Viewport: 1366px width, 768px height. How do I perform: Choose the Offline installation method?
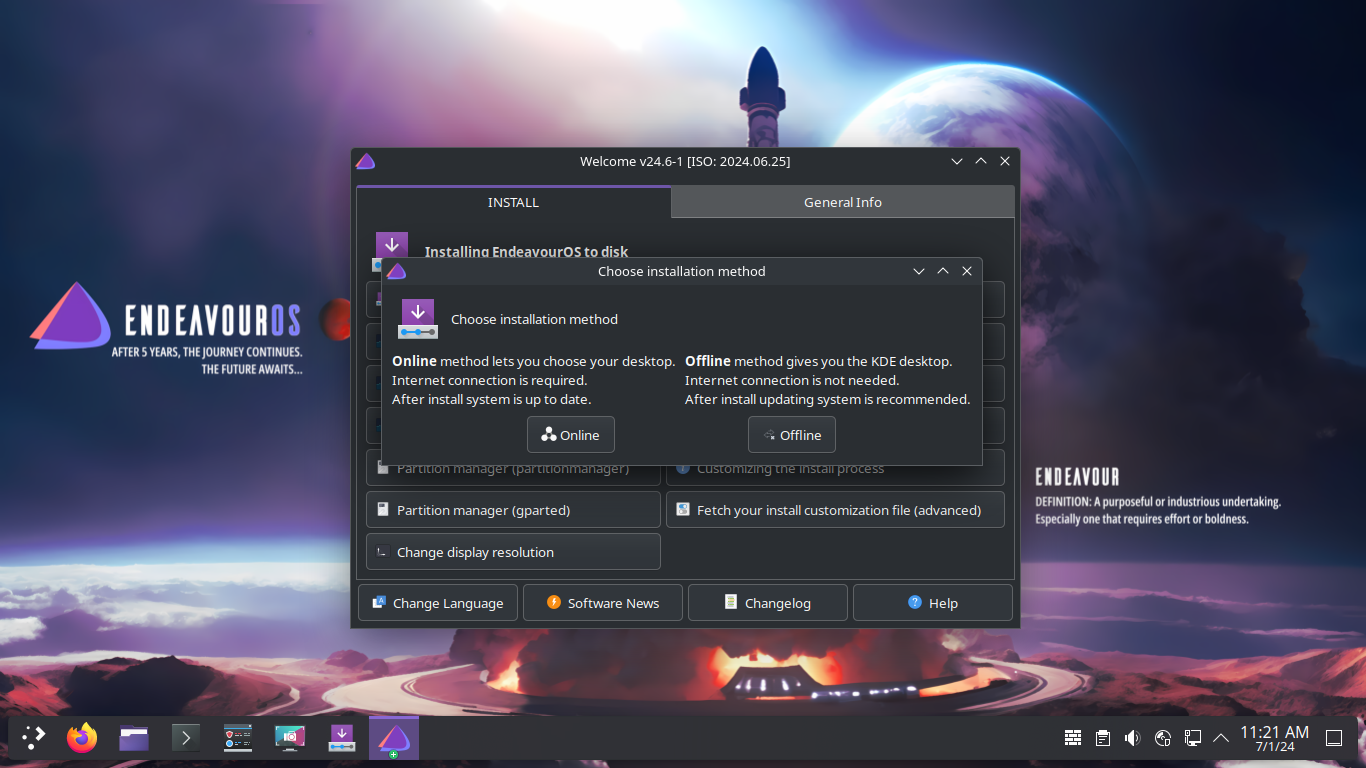click(791, 435)
